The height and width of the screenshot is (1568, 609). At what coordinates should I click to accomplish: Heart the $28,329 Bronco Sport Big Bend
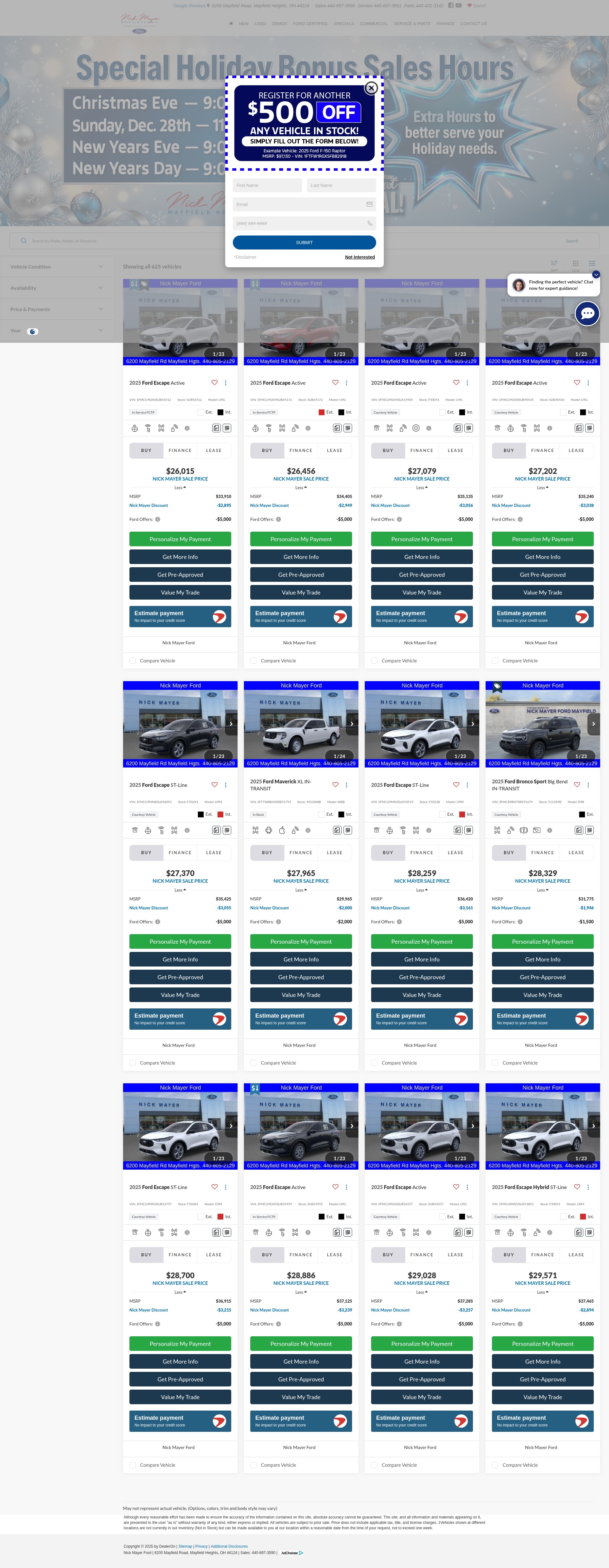click(577, 785)
